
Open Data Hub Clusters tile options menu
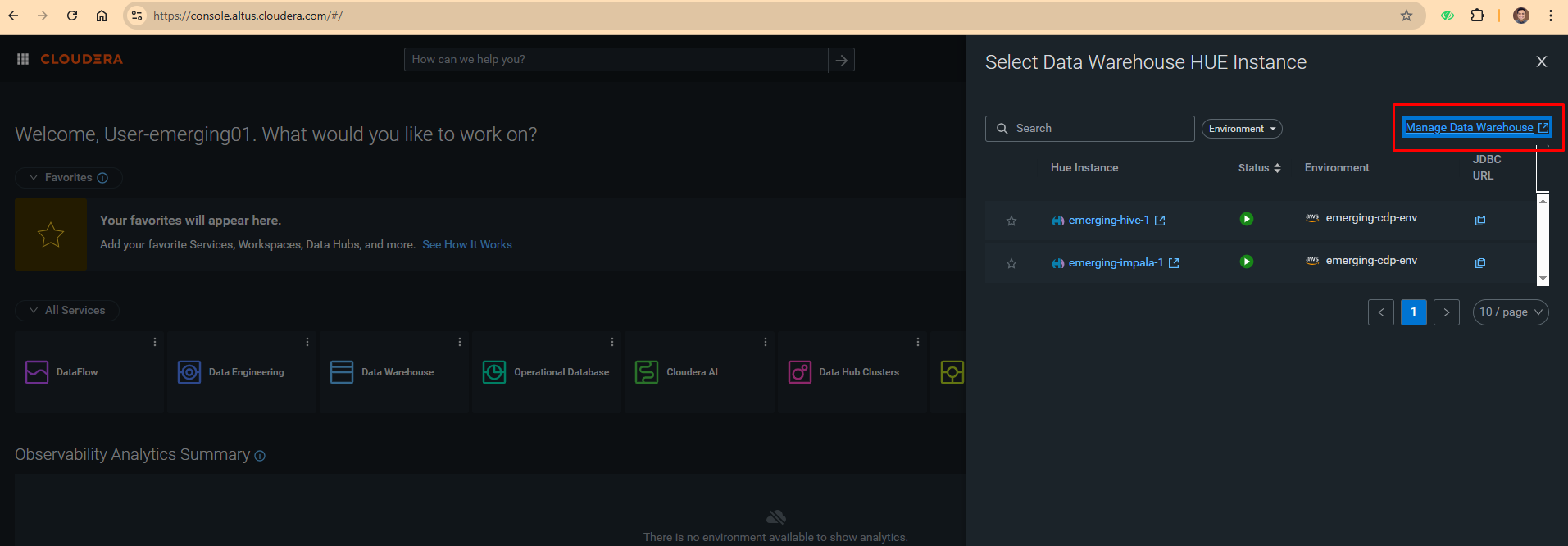[918, 342]
